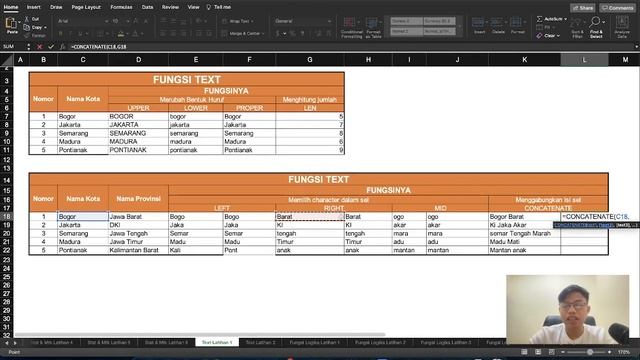Click the fx insert function icon
640x360 pixels.
(62, 47)
